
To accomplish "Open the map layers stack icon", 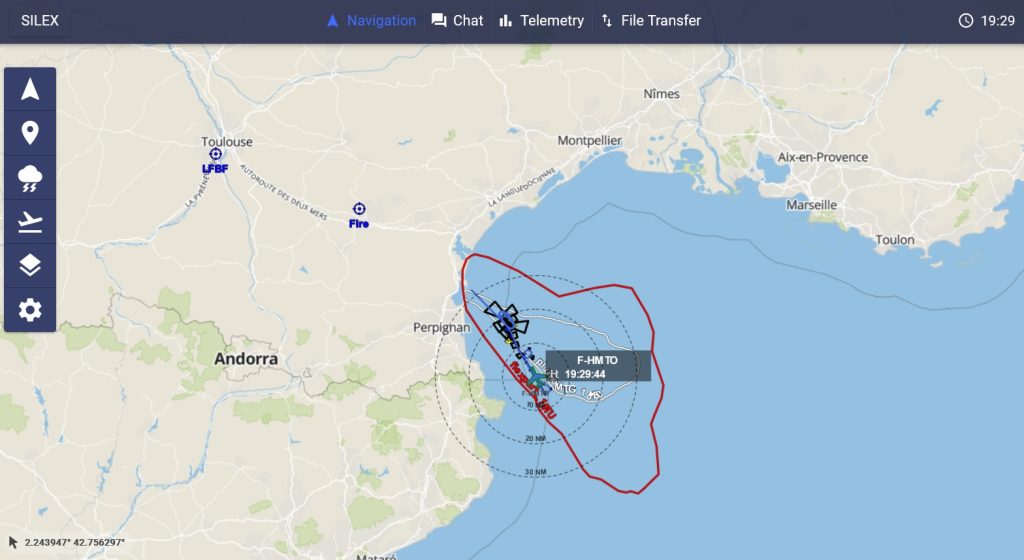I will 30,266.
